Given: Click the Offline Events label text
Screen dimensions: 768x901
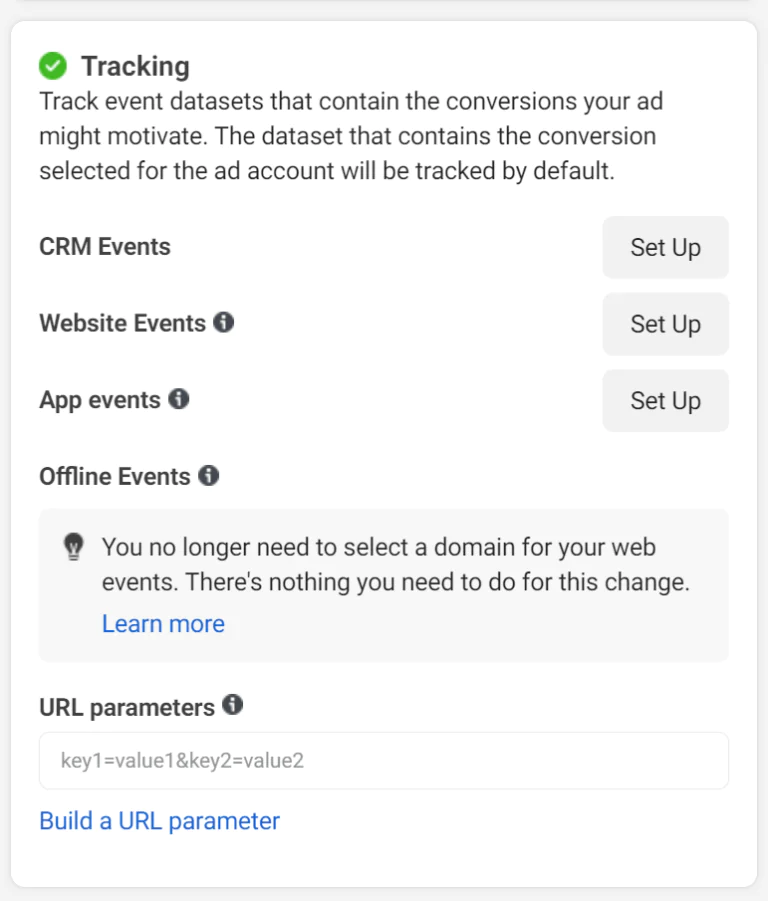Looking at the screenshot, I should click(x=115, y=476).
